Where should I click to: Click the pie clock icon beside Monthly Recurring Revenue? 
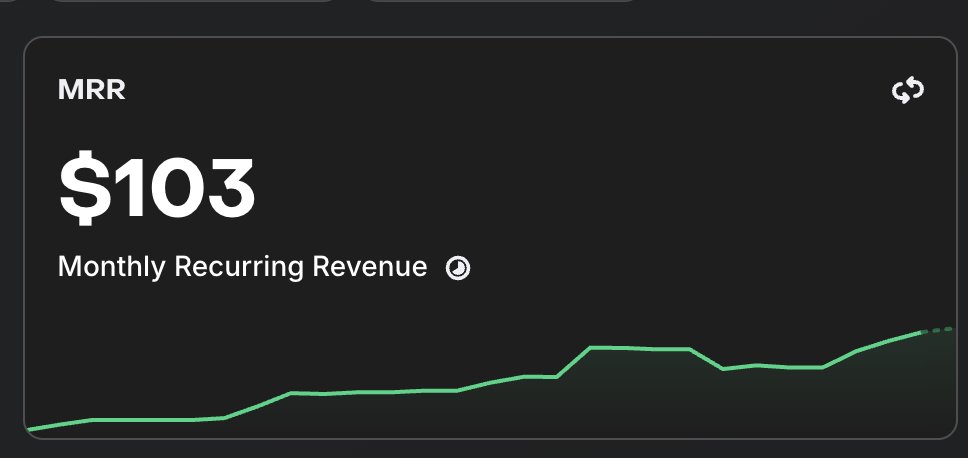(x=458, y=269)
